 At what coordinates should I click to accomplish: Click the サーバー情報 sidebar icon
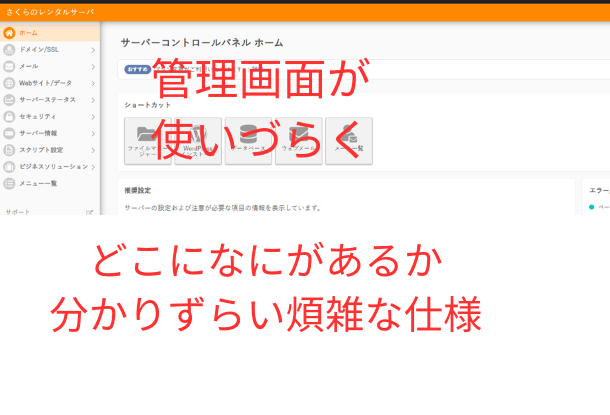9,133
